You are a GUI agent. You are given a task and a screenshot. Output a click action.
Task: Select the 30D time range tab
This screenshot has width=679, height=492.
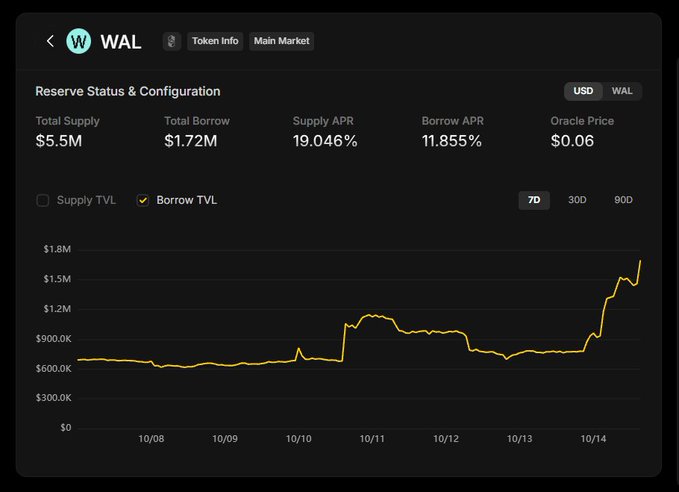click(x=577, y=200)
